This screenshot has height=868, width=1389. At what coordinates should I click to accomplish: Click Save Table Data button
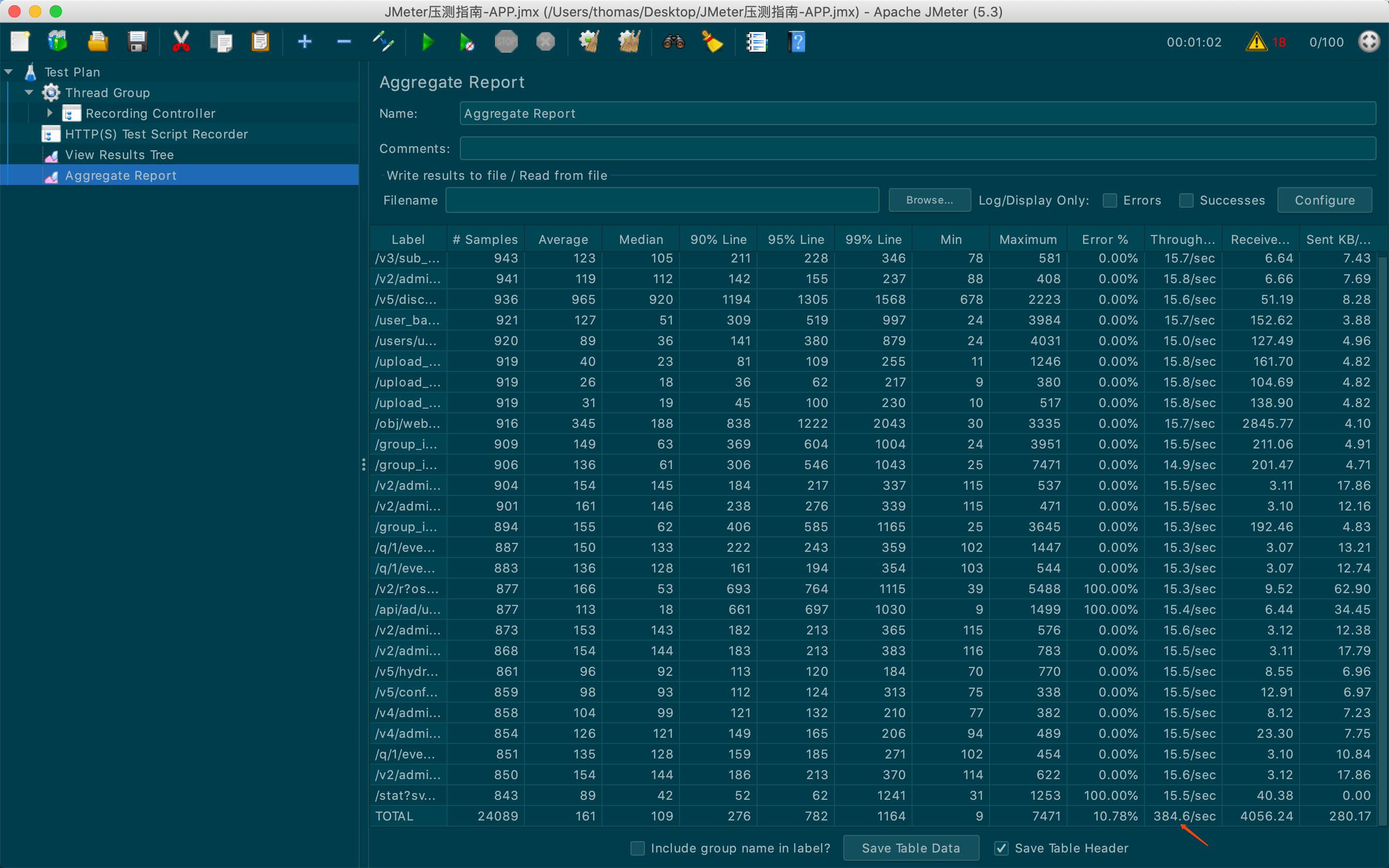[x=911, y=848]
